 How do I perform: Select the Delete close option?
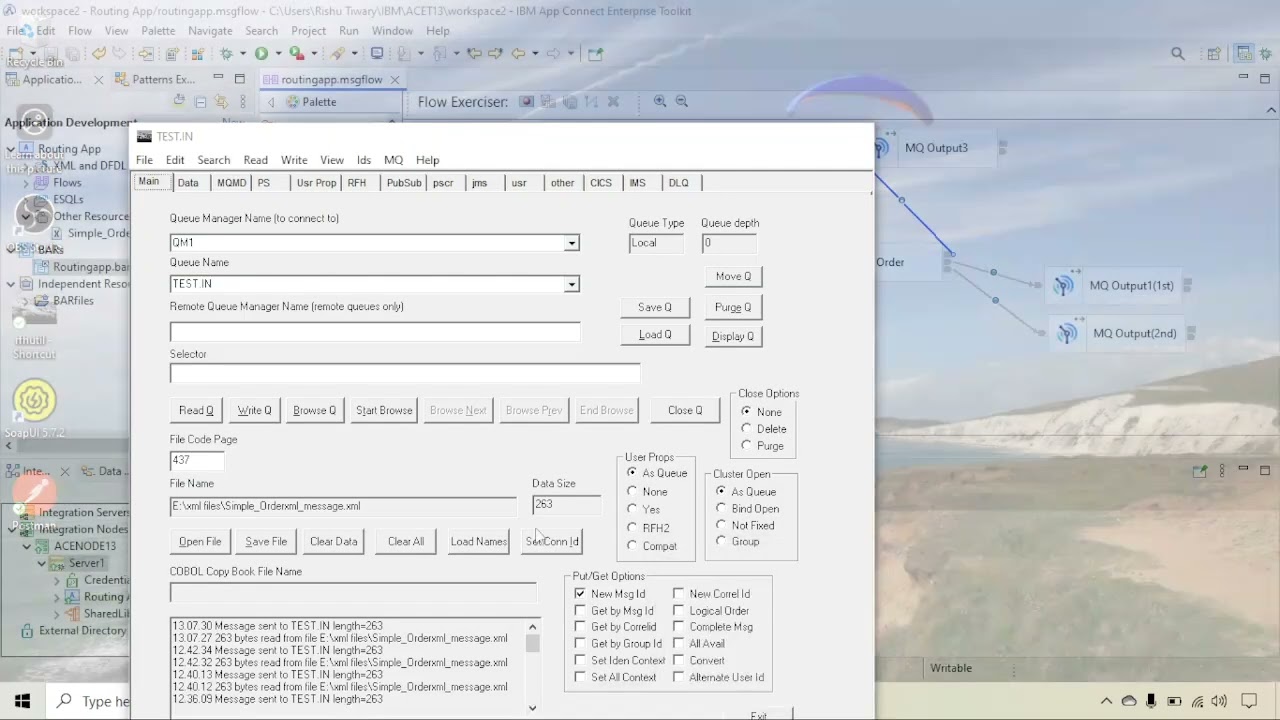click(x=746, y=429)
